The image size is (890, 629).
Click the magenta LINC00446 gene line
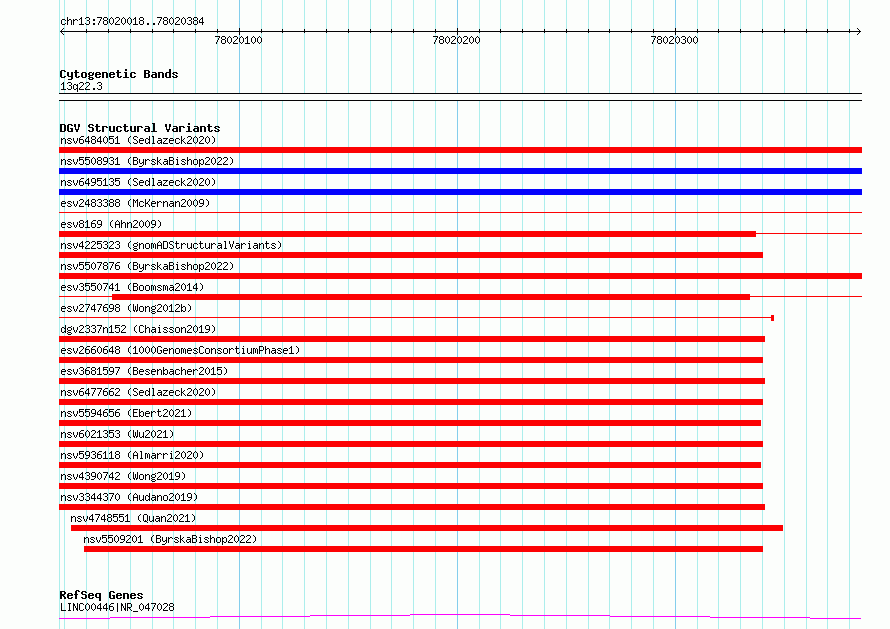(460, 616)
